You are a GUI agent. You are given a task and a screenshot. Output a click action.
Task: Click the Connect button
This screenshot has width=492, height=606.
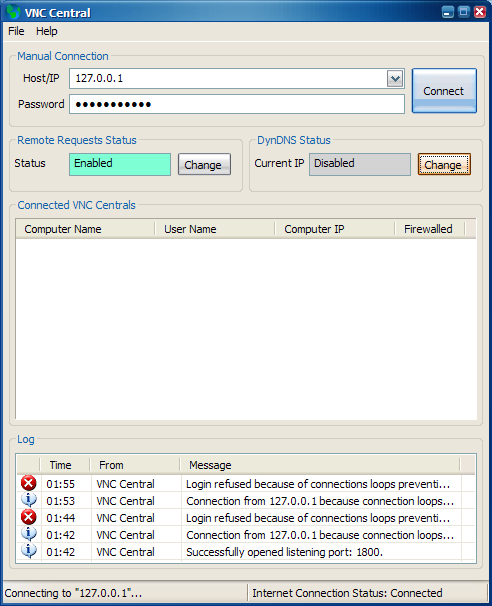[444, 91]
